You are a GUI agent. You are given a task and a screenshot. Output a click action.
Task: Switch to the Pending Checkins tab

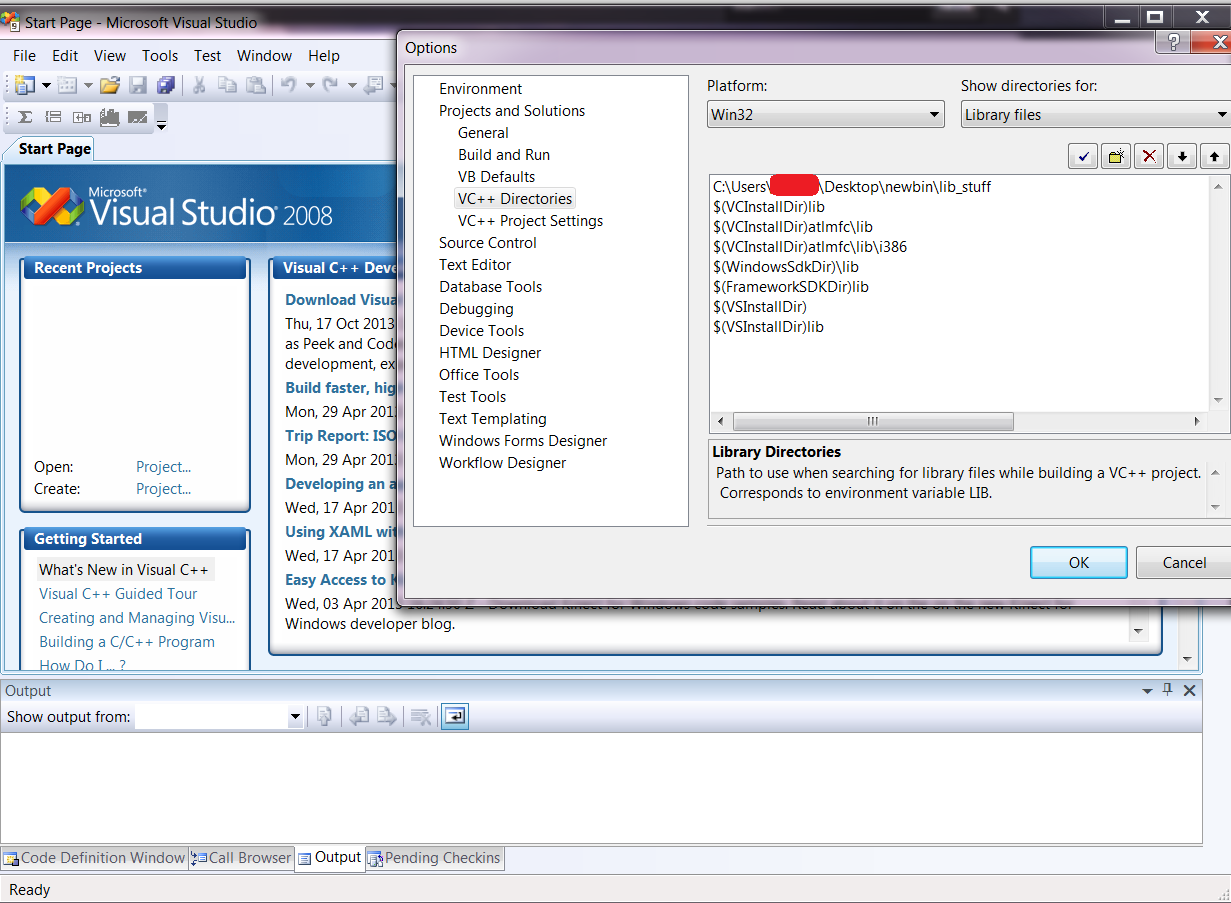pyautogui.click(x=435, y=858)
